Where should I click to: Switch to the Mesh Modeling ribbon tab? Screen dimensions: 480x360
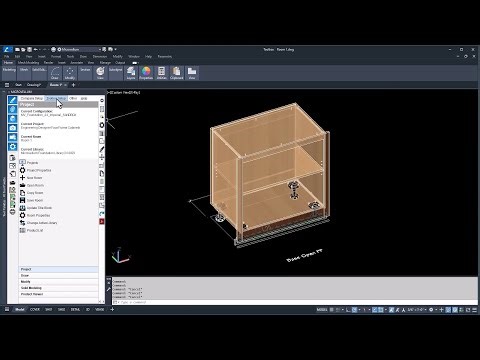(x=28, y=63)
